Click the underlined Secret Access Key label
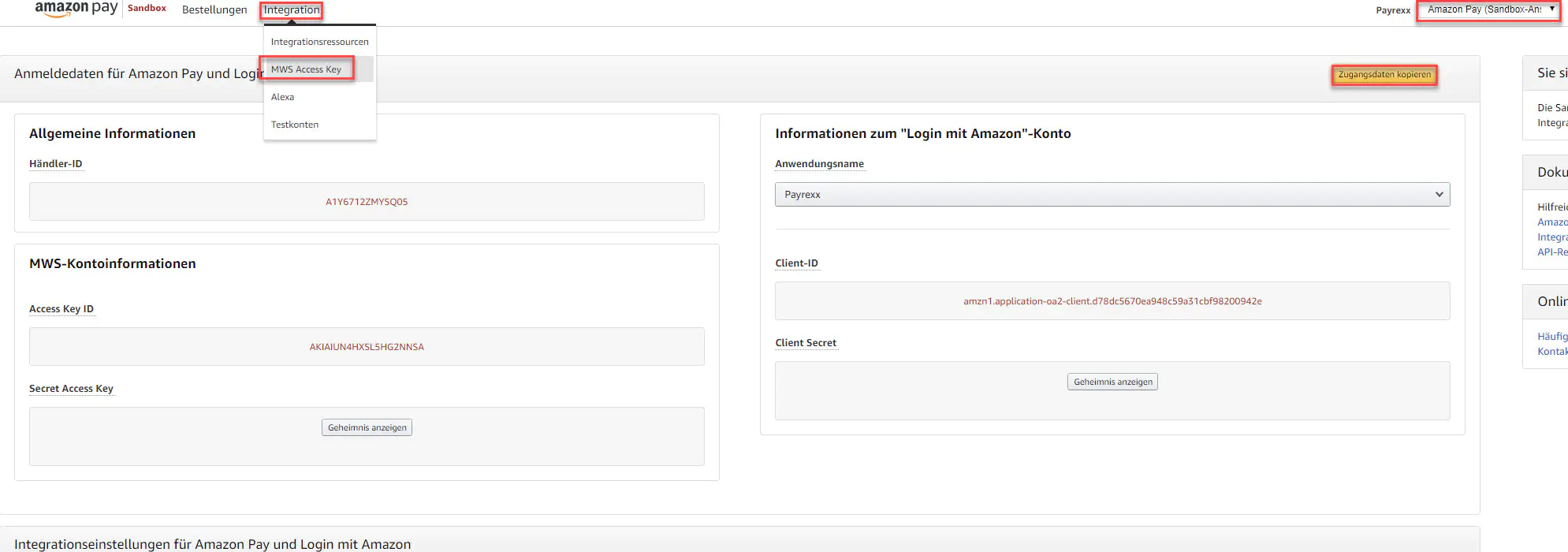This screenshot has width=1568, height=552. click(x=72, y=389)
